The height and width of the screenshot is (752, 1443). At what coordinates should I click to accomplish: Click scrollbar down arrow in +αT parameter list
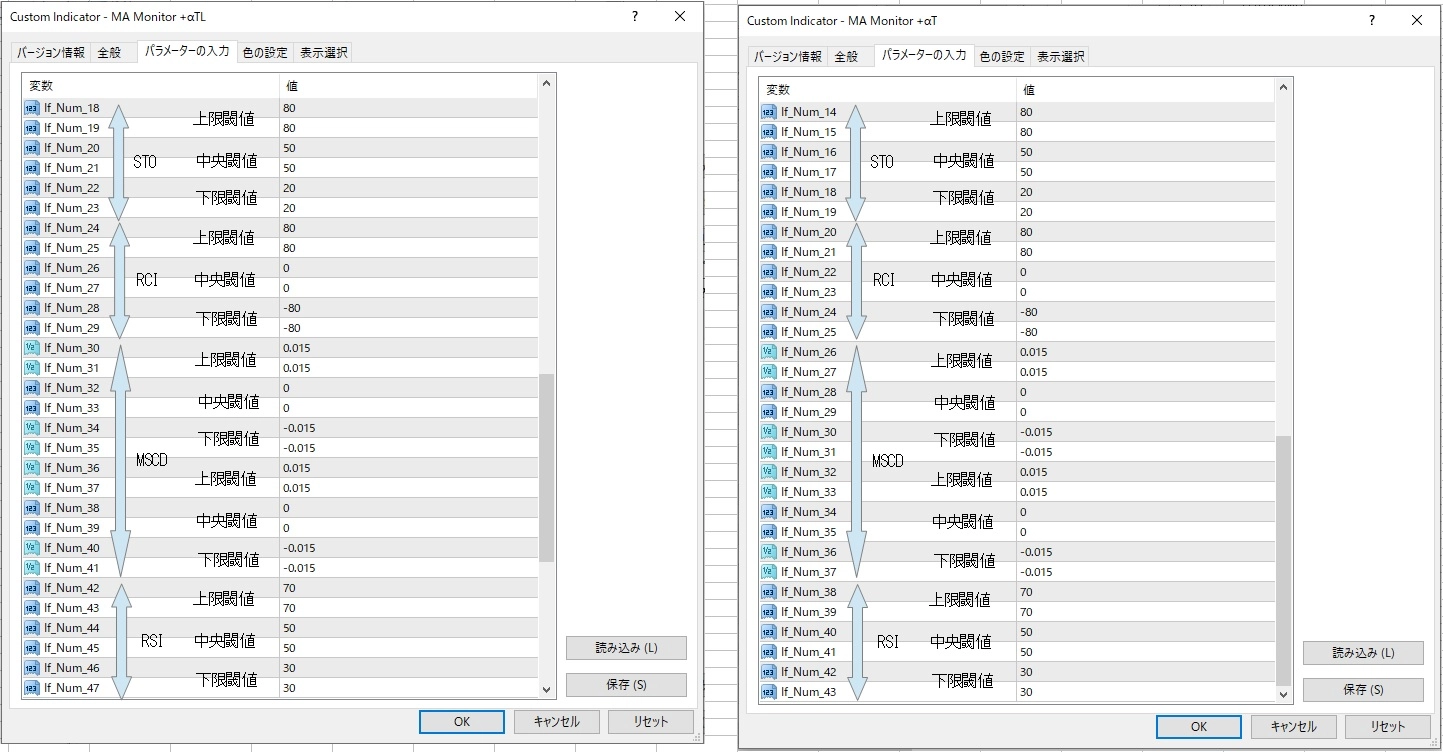click(1283, 693)
